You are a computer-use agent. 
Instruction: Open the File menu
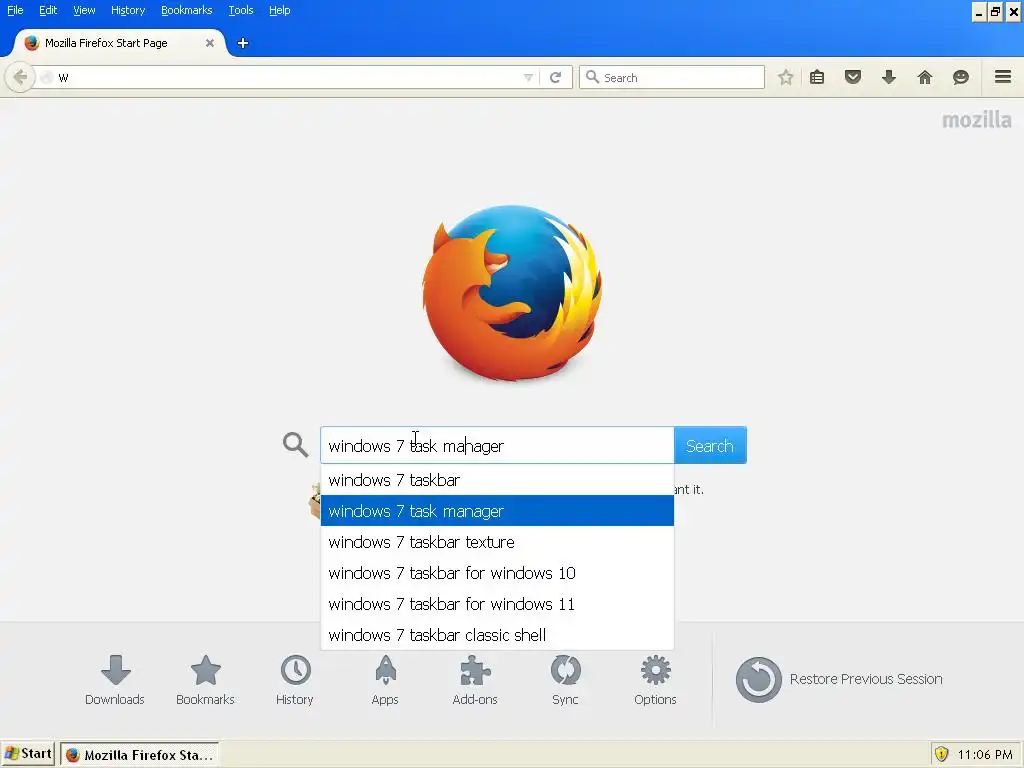click(x=15, y=10)
